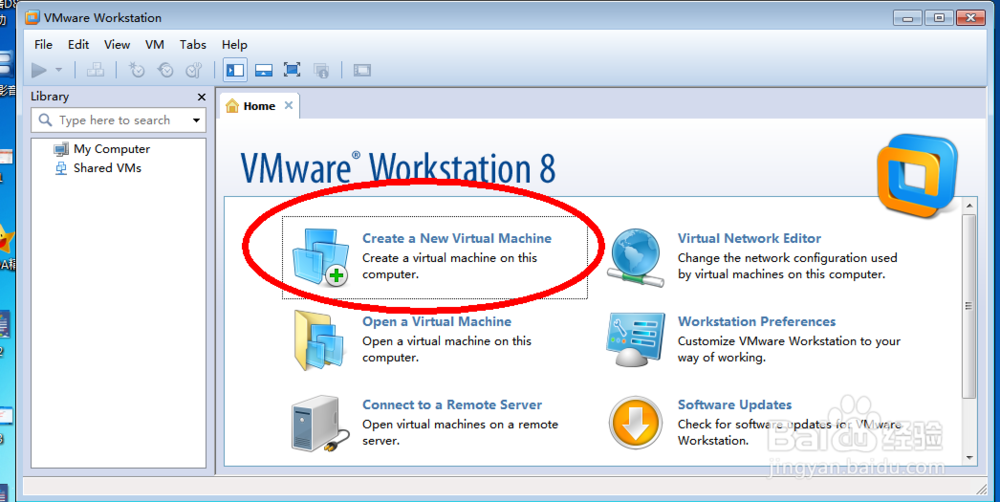Image resolution: width=1000 pixels, height=502 pixels.
Task: Switch to the Home tab
Action: point(259,106)
